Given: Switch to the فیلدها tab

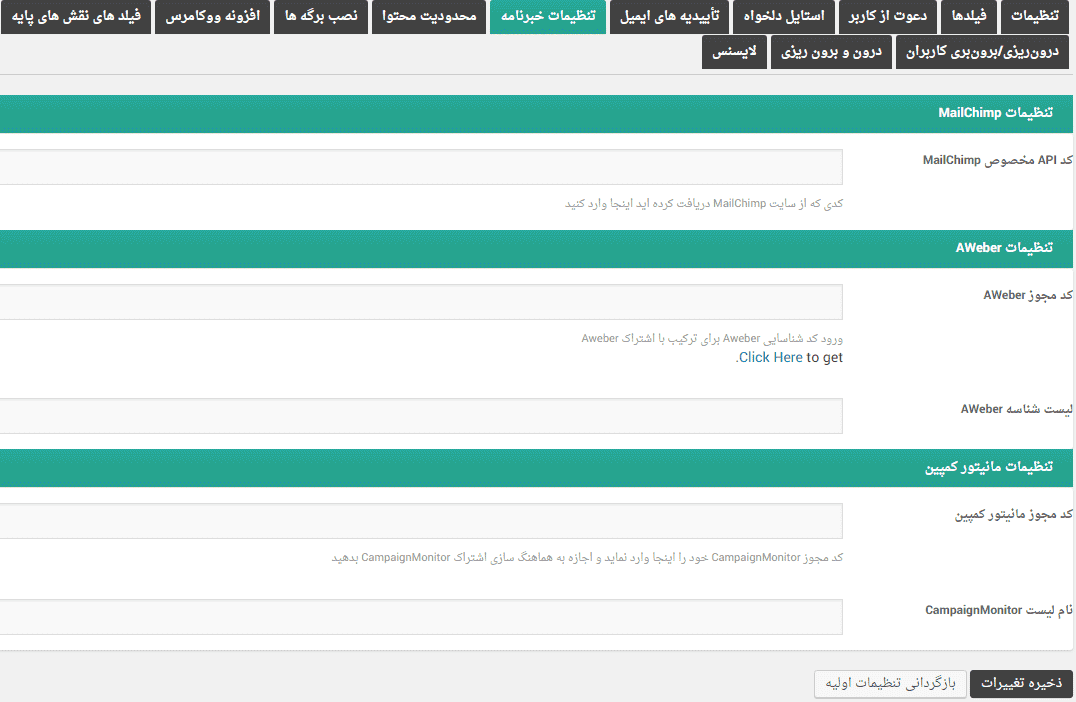Looking at the screenshot, I should click(969, 16).
